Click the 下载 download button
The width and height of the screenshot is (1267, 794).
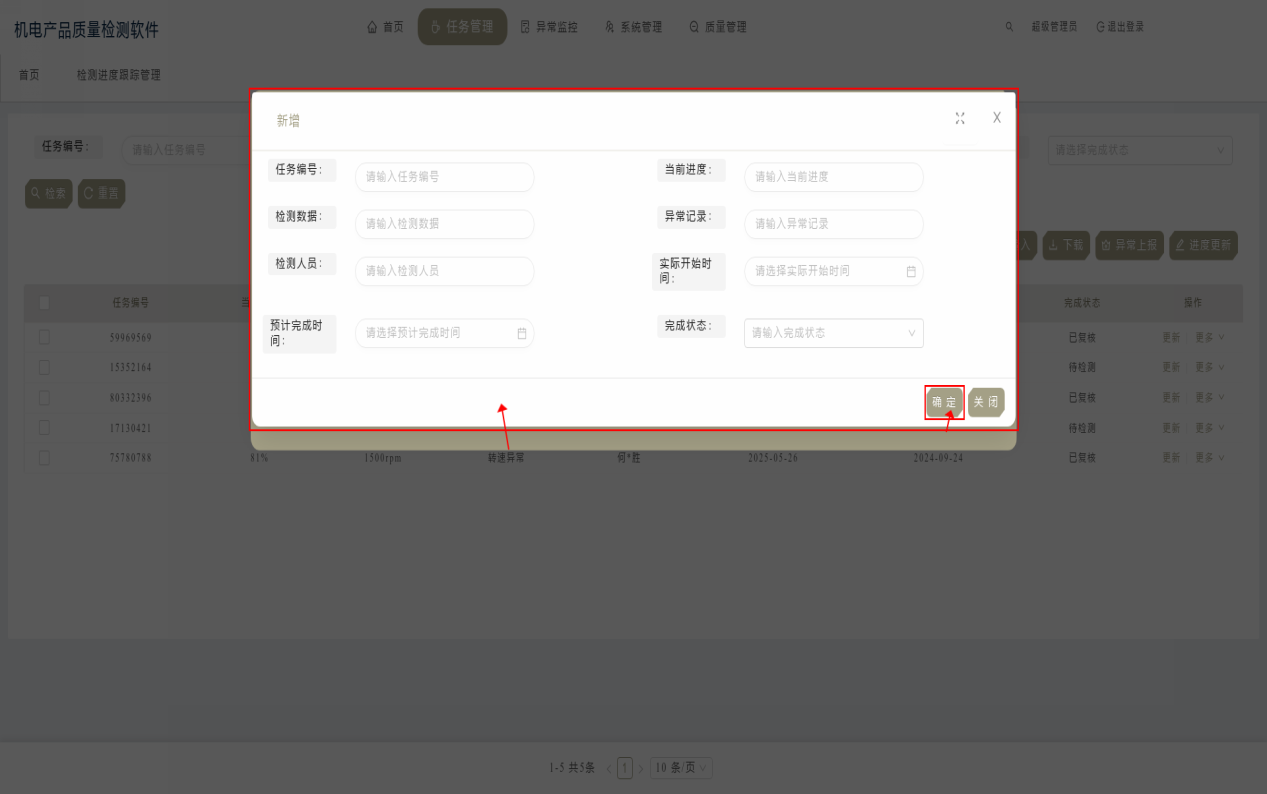tap(1065, 245)
